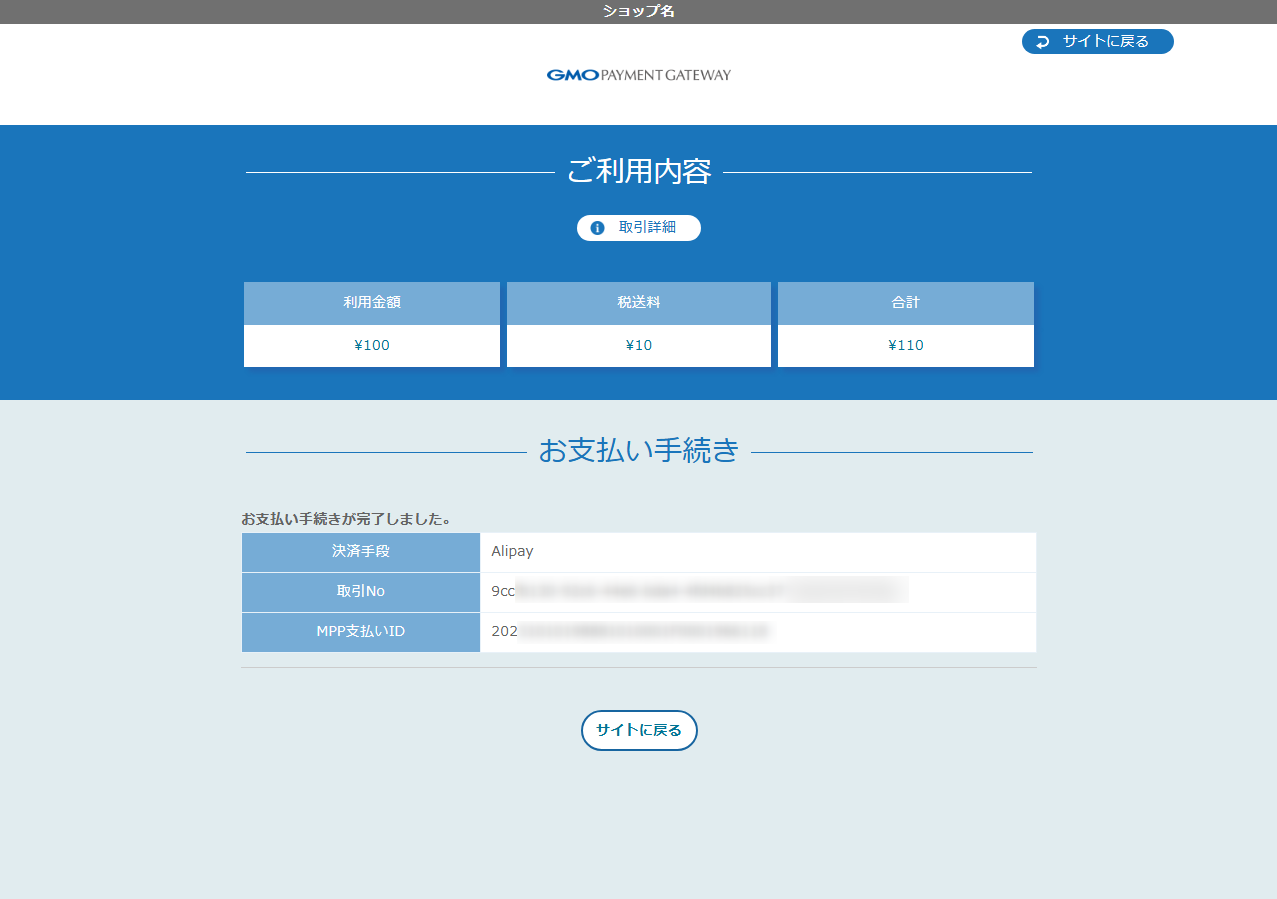Select the ショップ名 header bar
This screenshot has width=1277, height=899.
[638, 12]
